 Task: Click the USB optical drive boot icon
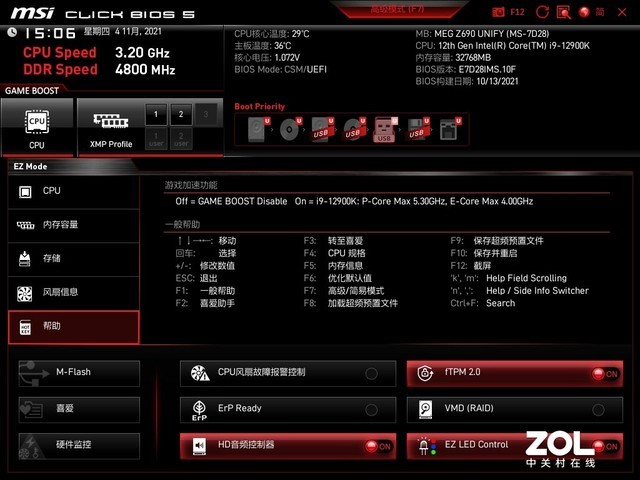click(x=354, y=129)
